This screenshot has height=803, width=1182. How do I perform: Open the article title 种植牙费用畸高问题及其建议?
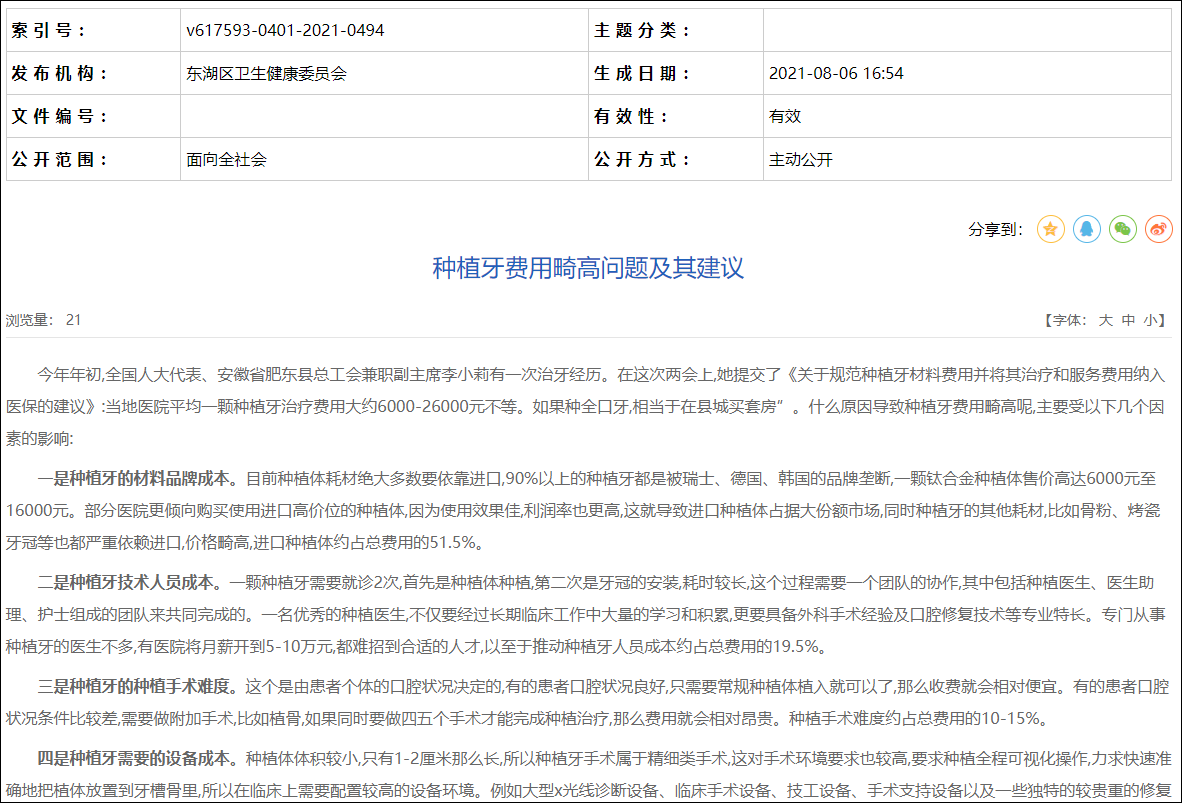[590, 268]
